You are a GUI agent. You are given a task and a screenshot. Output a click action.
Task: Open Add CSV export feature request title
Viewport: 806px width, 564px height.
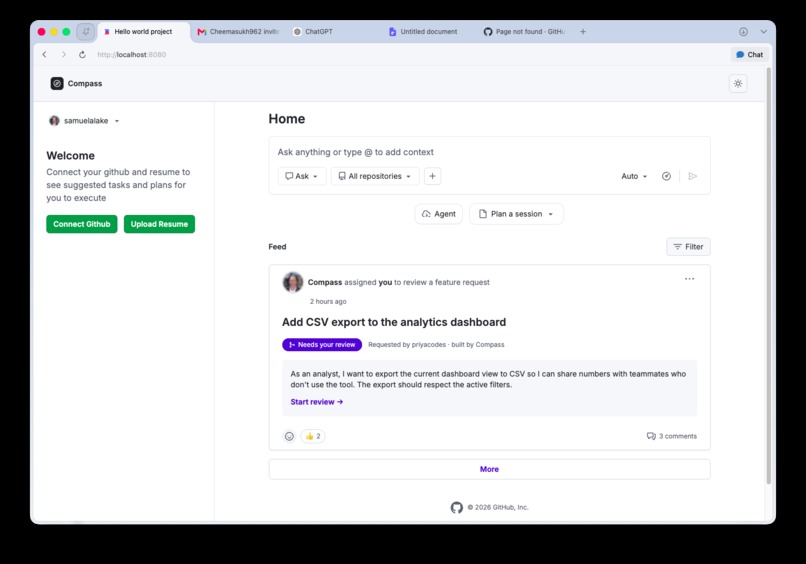click(x=394, y=322)
